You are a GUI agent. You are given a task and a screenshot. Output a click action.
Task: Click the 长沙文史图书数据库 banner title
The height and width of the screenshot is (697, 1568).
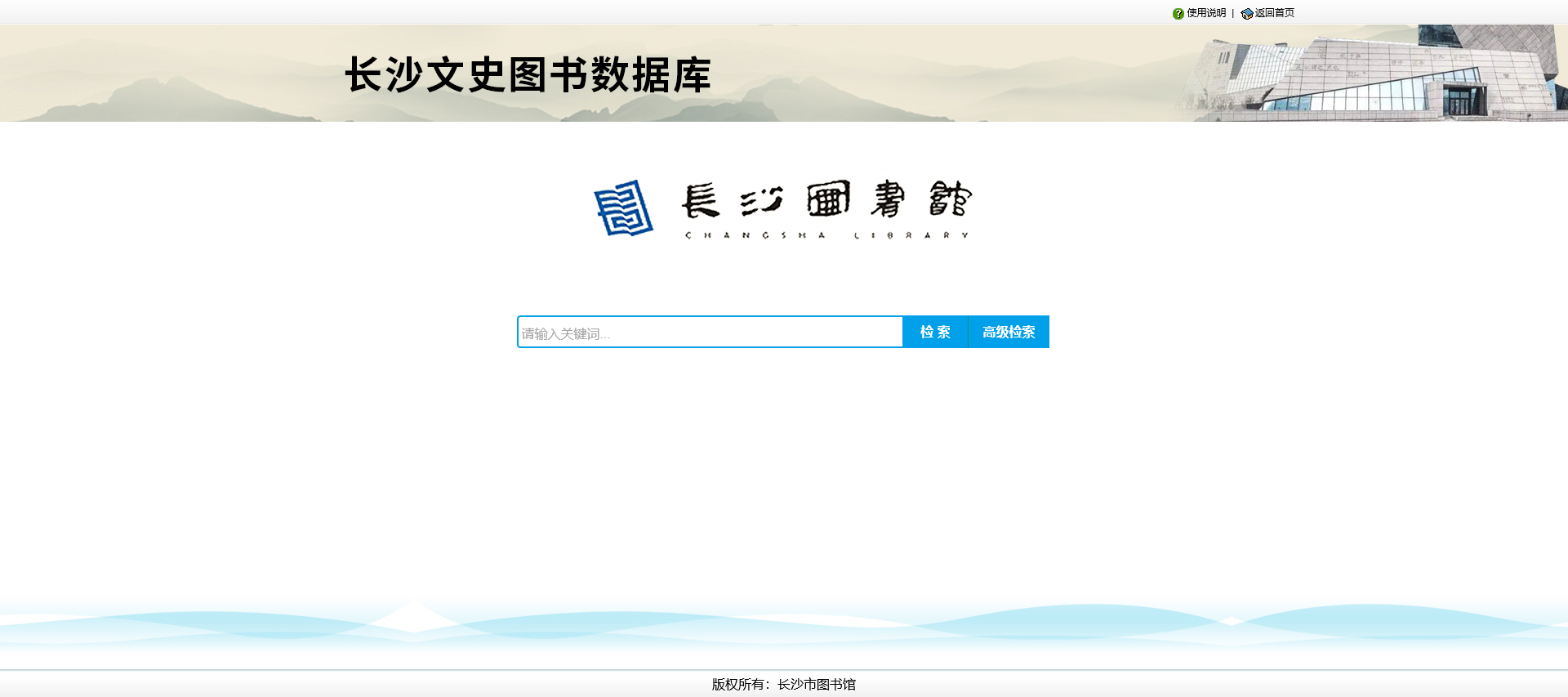coord(528,75)
